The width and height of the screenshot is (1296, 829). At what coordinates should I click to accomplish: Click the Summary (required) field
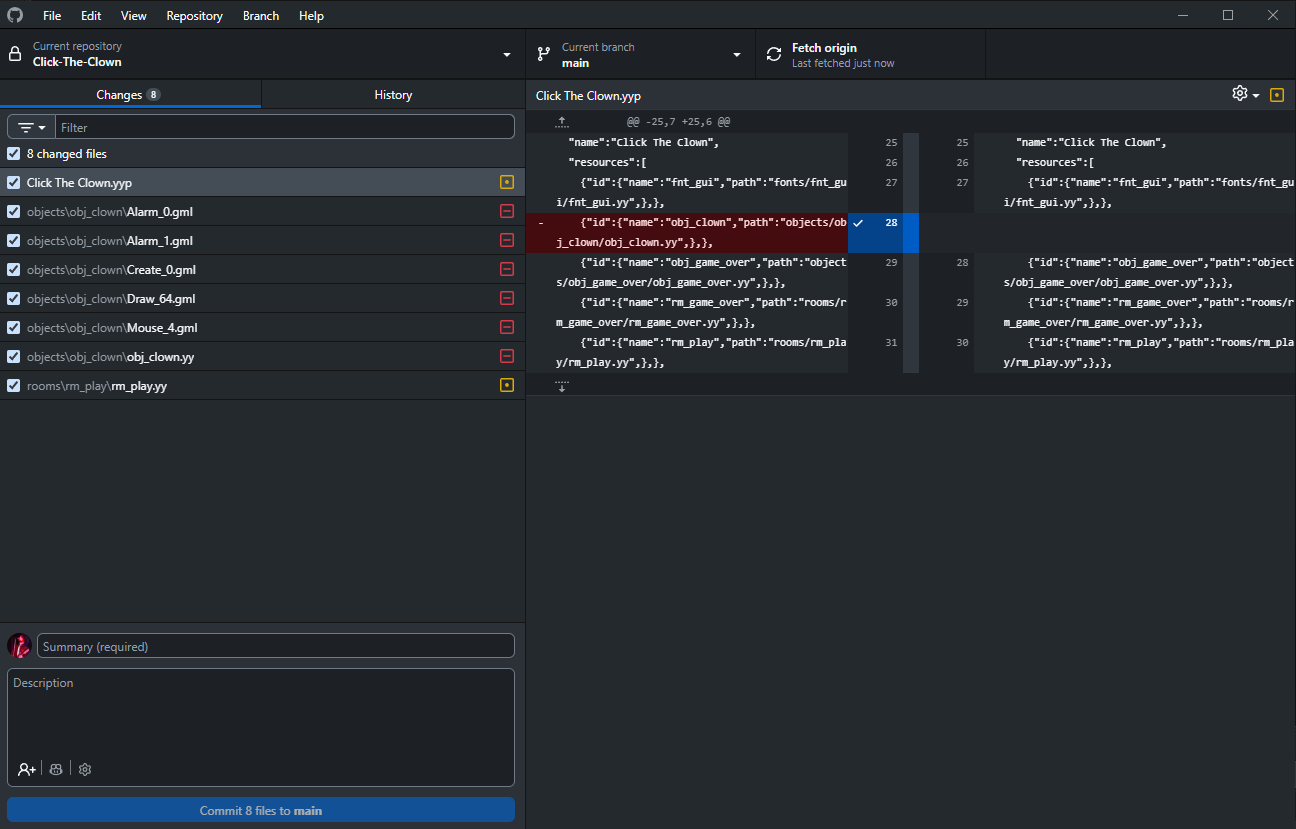pyautogui.click(x=276, y=646)
